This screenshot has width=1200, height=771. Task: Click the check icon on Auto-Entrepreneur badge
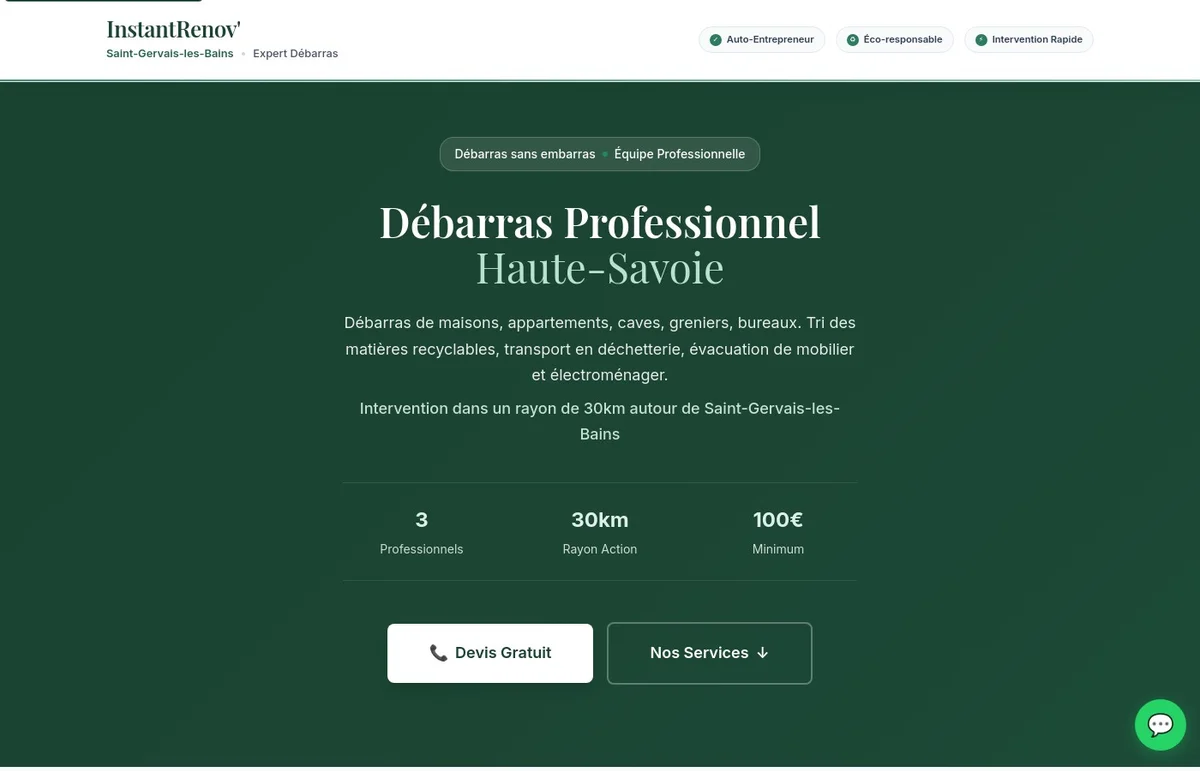pyautogui.click(x=714, y=40)
